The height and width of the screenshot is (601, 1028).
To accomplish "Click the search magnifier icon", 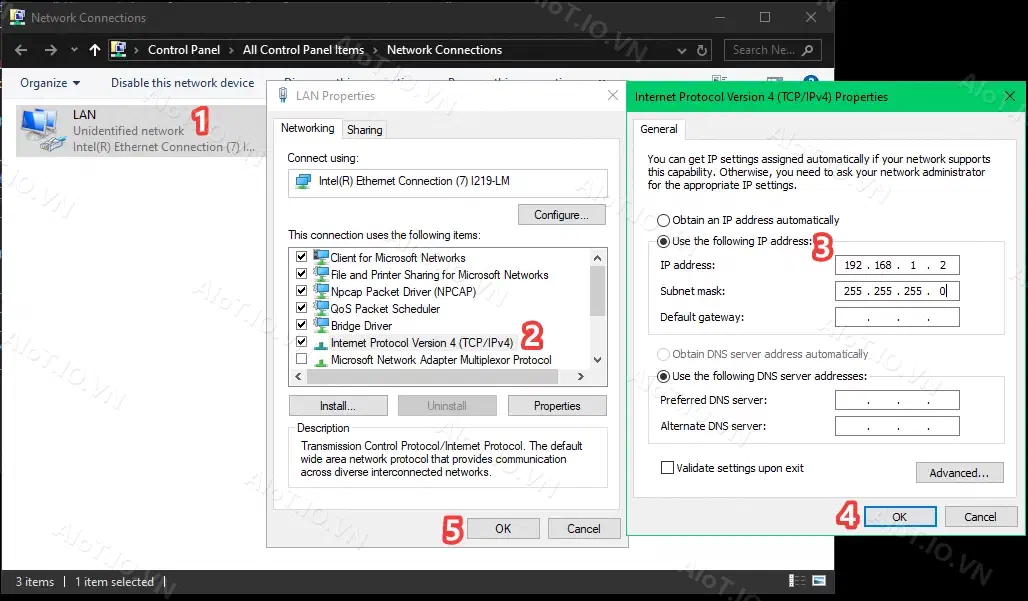I will (x=808, y=50).
